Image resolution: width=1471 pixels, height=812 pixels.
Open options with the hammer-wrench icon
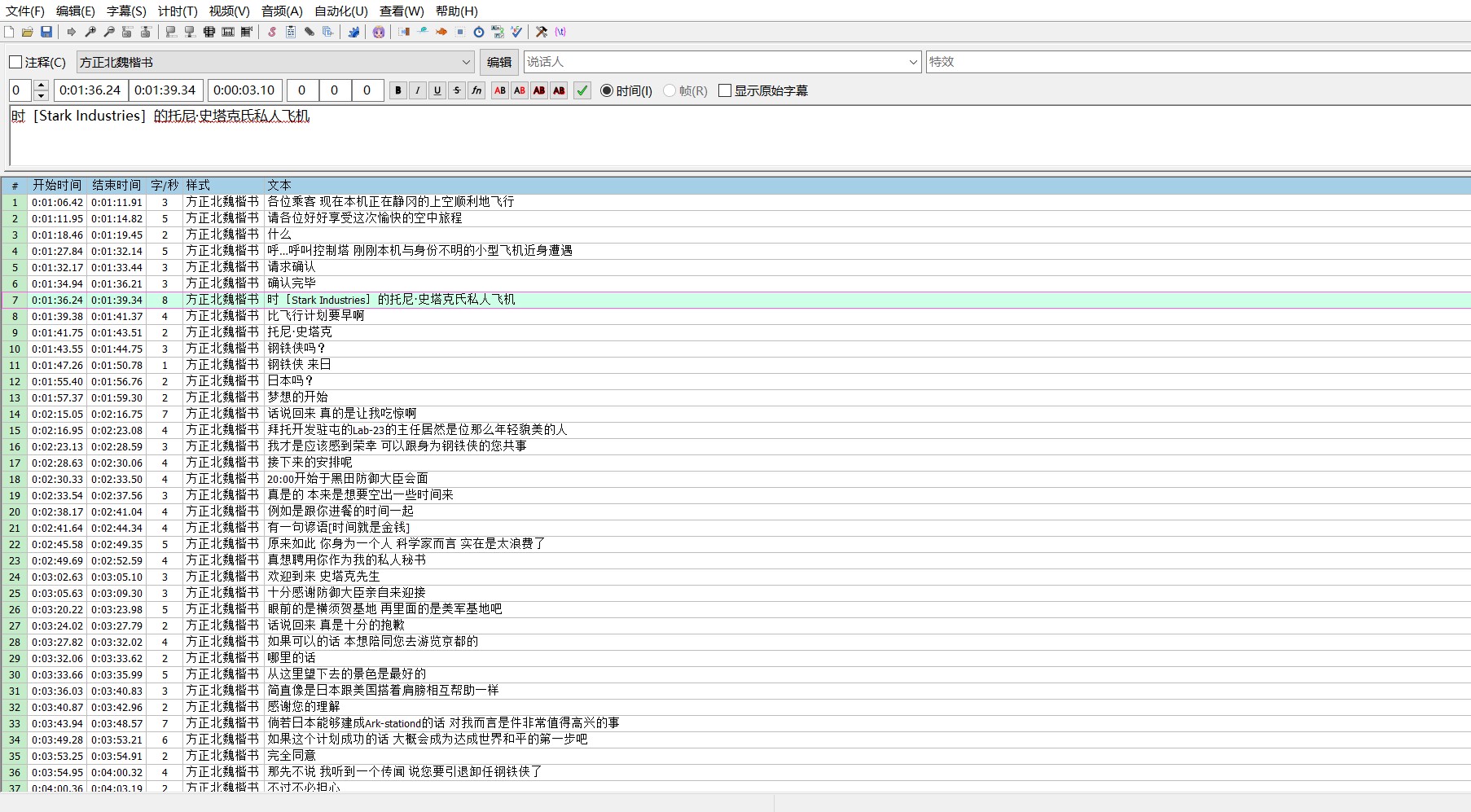[542, 32]
